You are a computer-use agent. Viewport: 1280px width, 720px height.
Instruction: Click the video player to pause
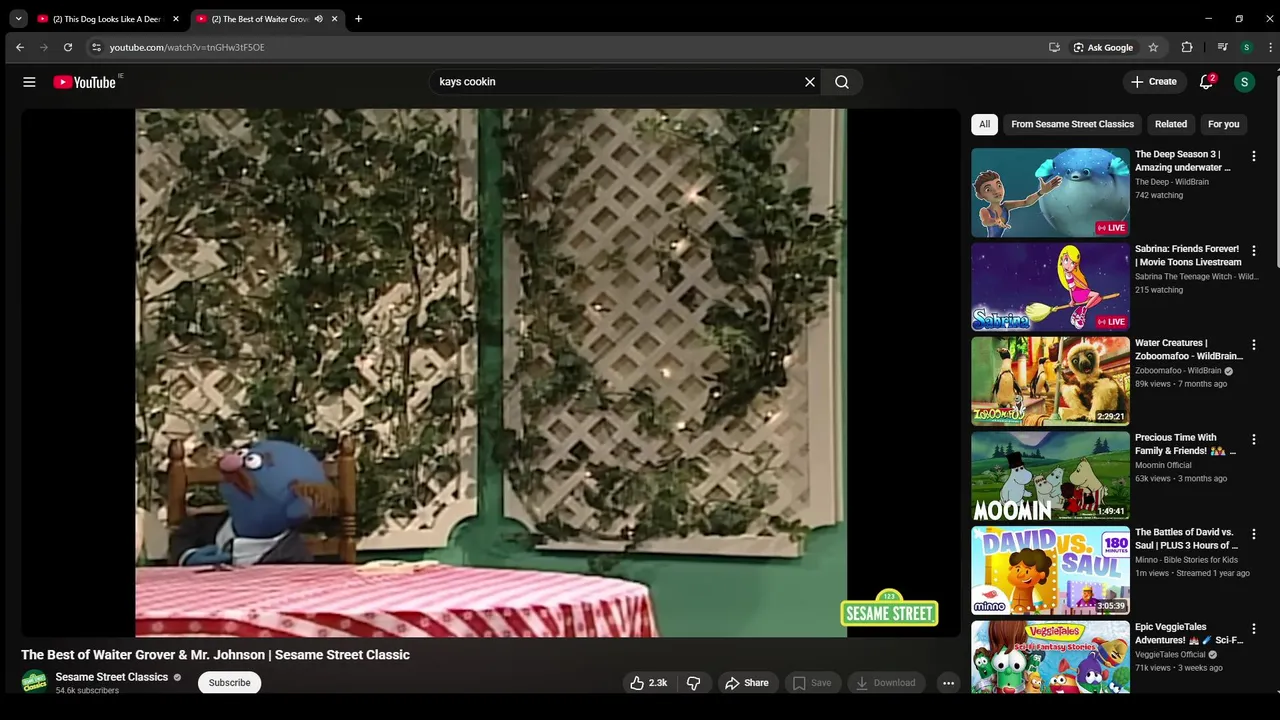(491, 372)
